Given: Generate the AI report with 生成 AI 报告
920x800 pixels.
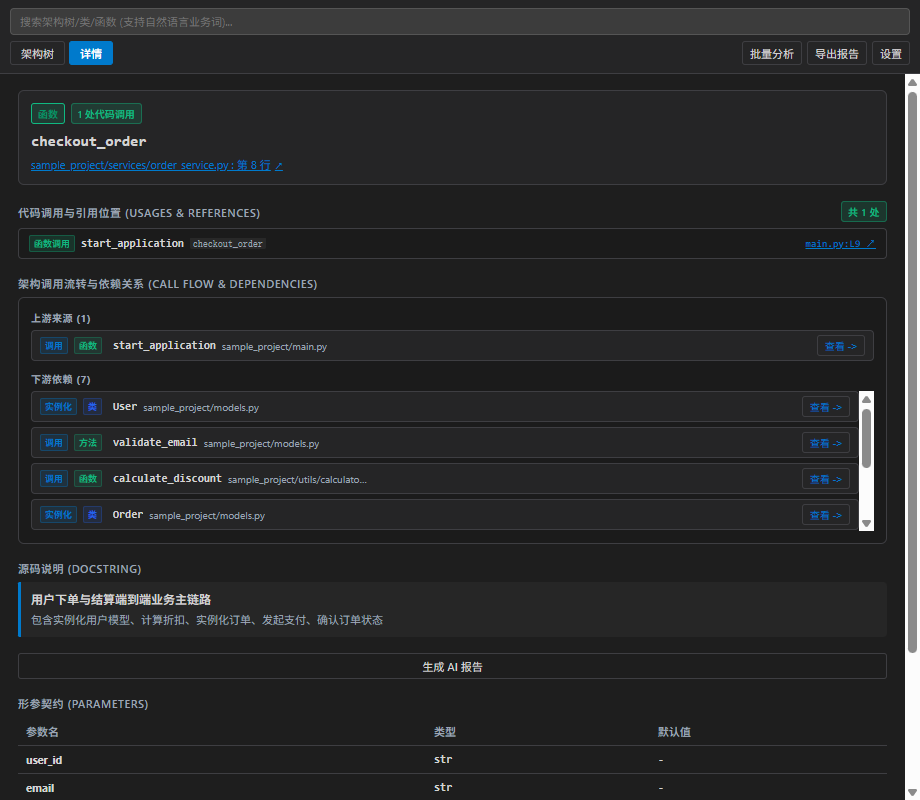Looking at the screenshot, I should click(x=452, y=666).
